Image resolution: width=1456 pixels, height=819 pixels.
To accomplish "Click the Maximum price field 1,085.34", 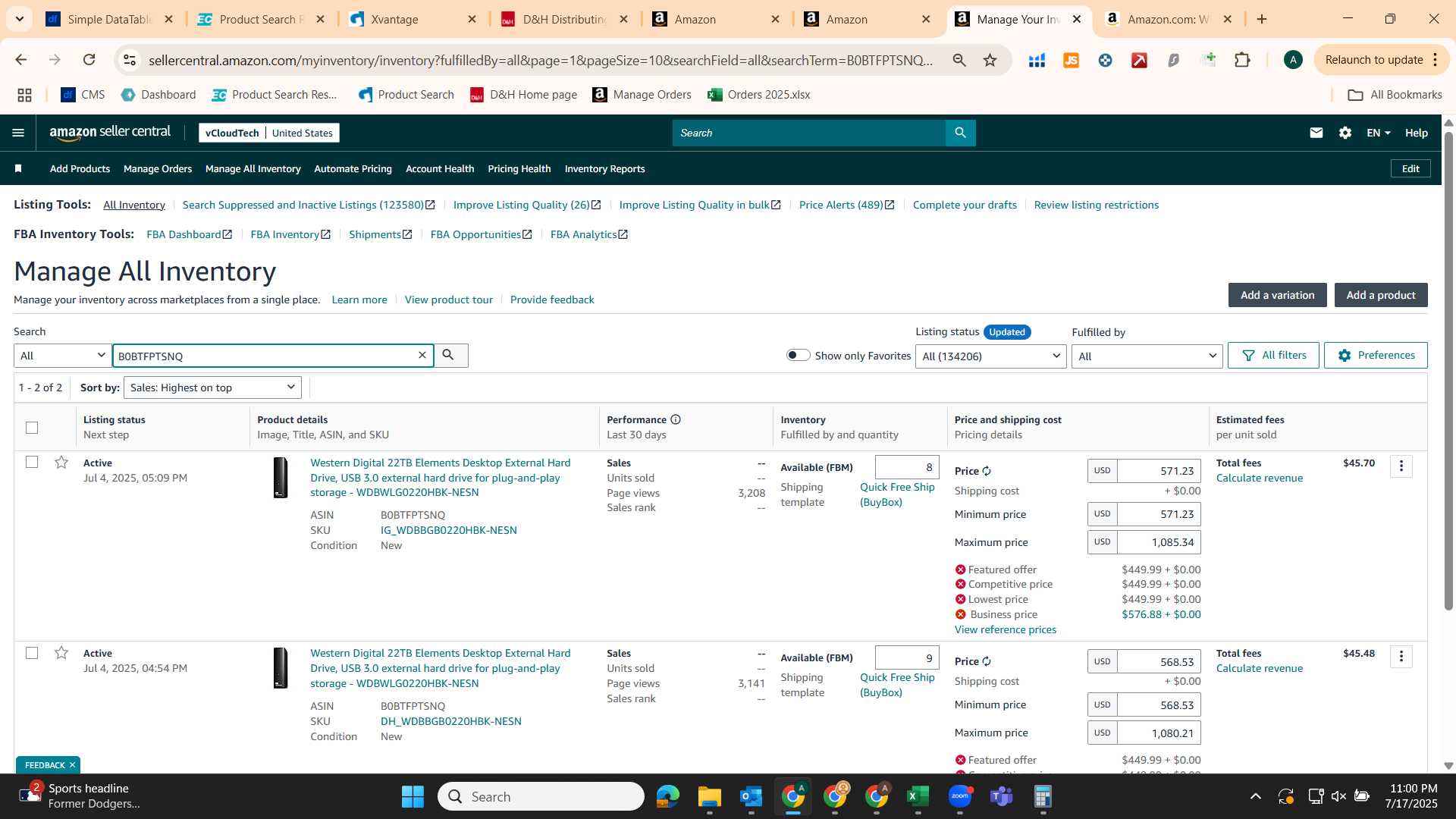I will coord(1159,542).
